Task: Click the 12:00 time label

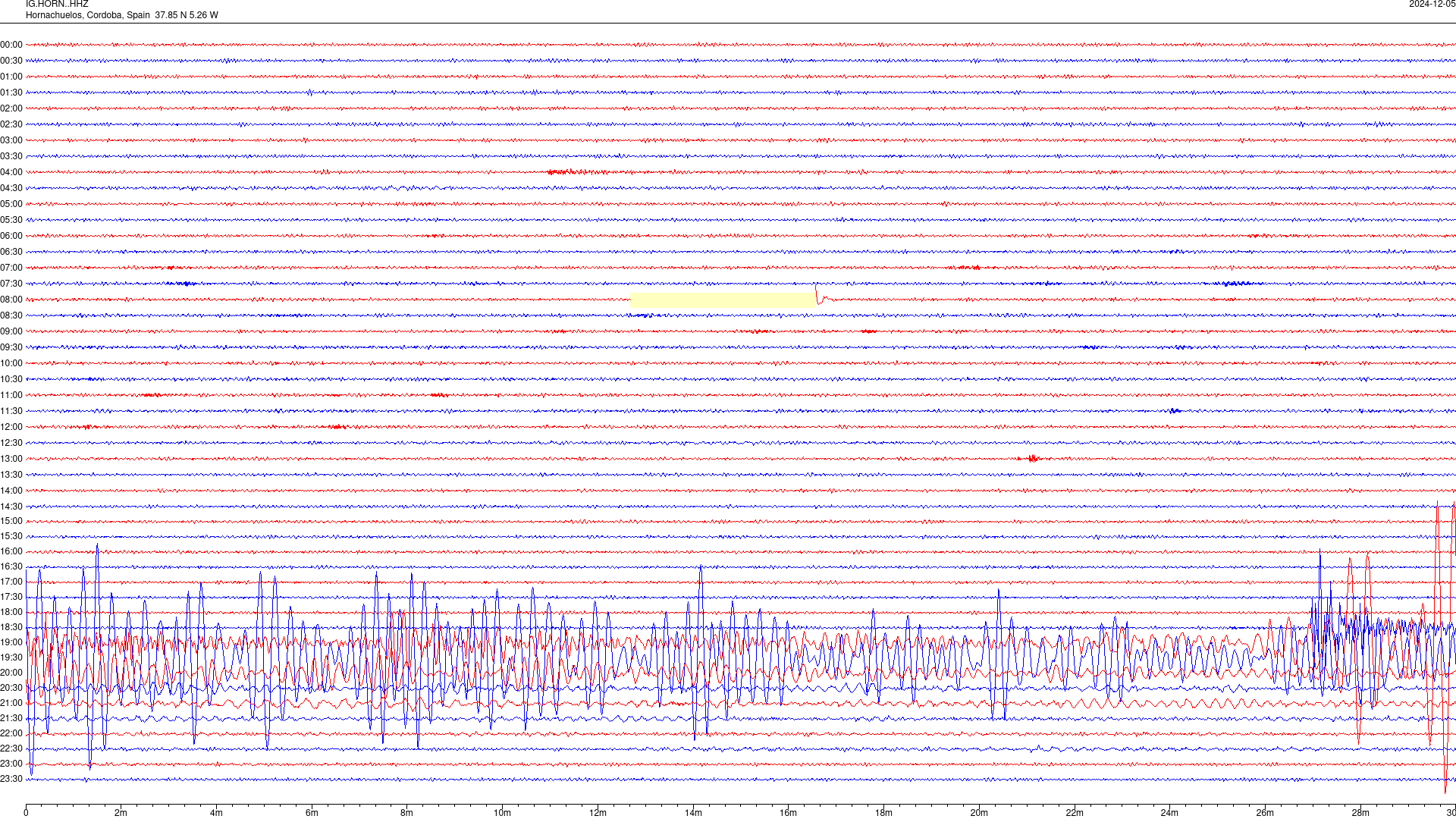Action: (x=11, y=427)
